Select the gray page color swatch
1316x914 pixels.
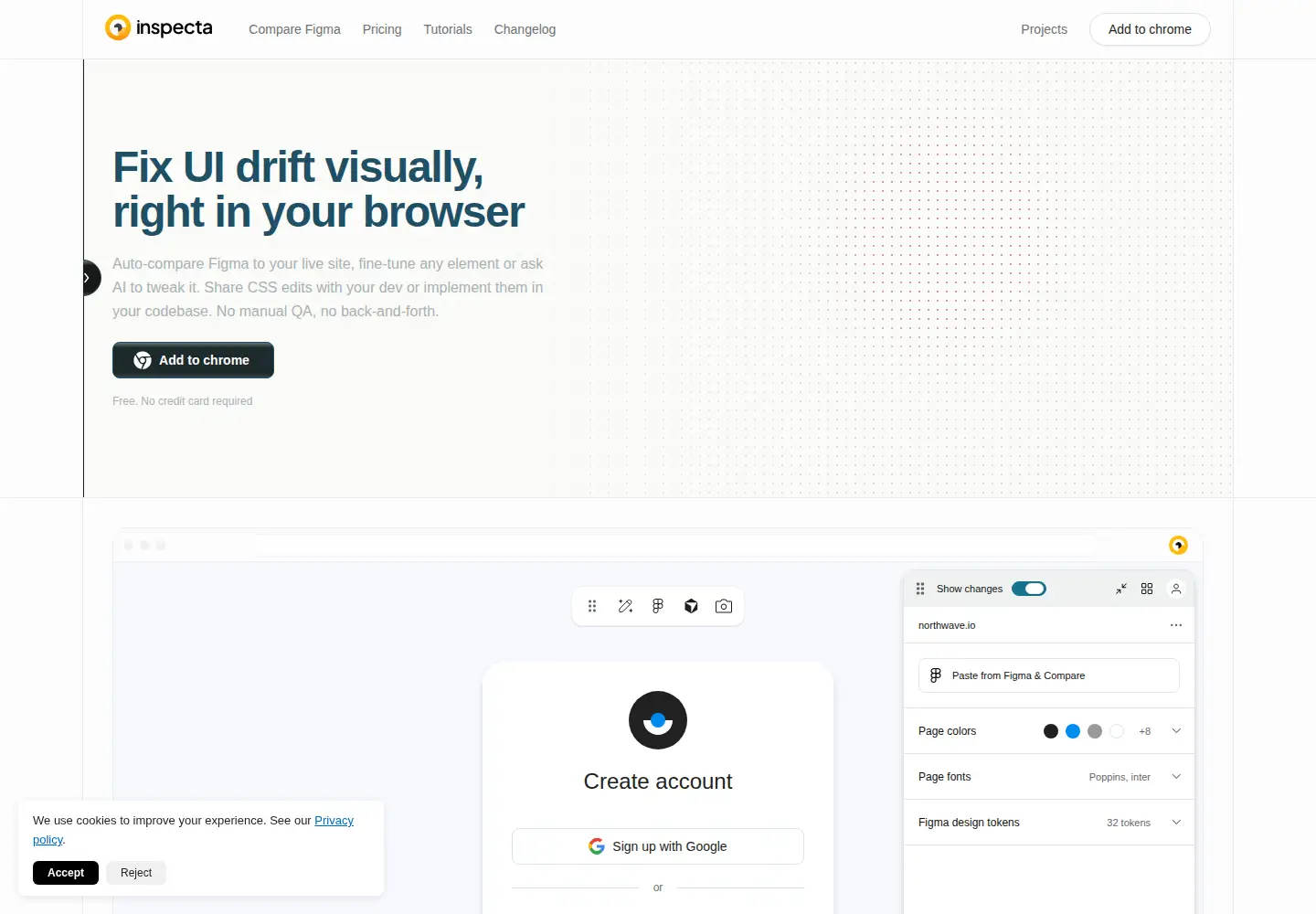click(1095, 731)
